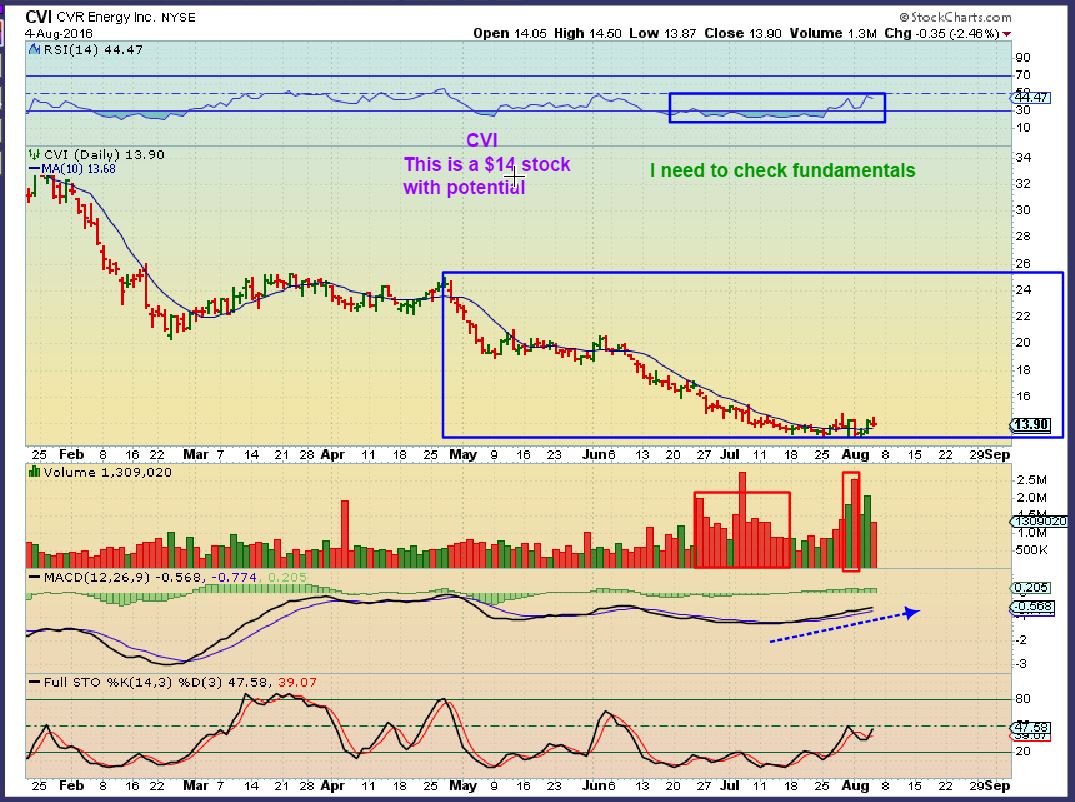Click the green 'check fundamentals' annotation text

782,171
